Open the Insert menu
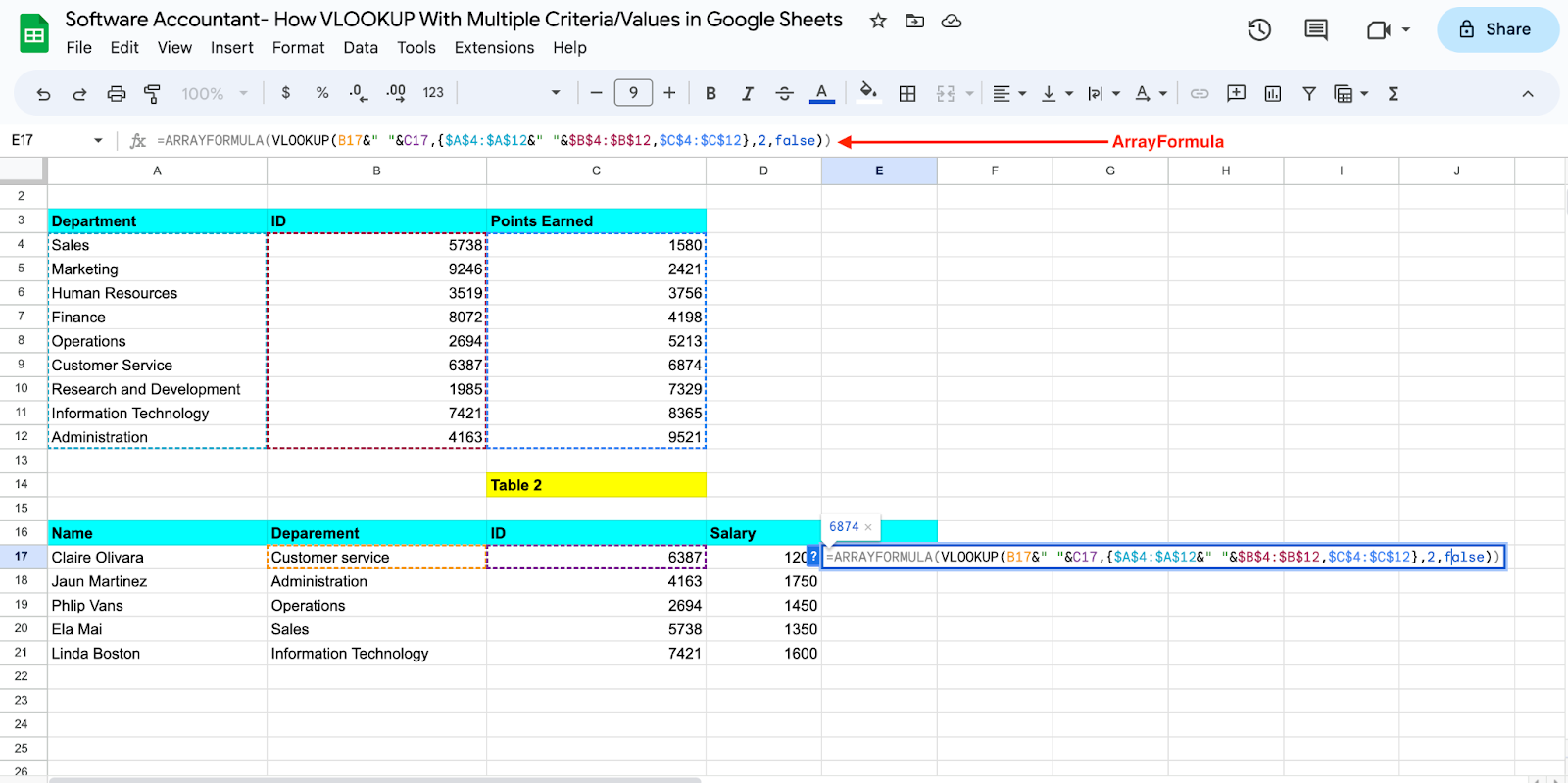Screen dimensions: 1568x783 coord(231,47)
